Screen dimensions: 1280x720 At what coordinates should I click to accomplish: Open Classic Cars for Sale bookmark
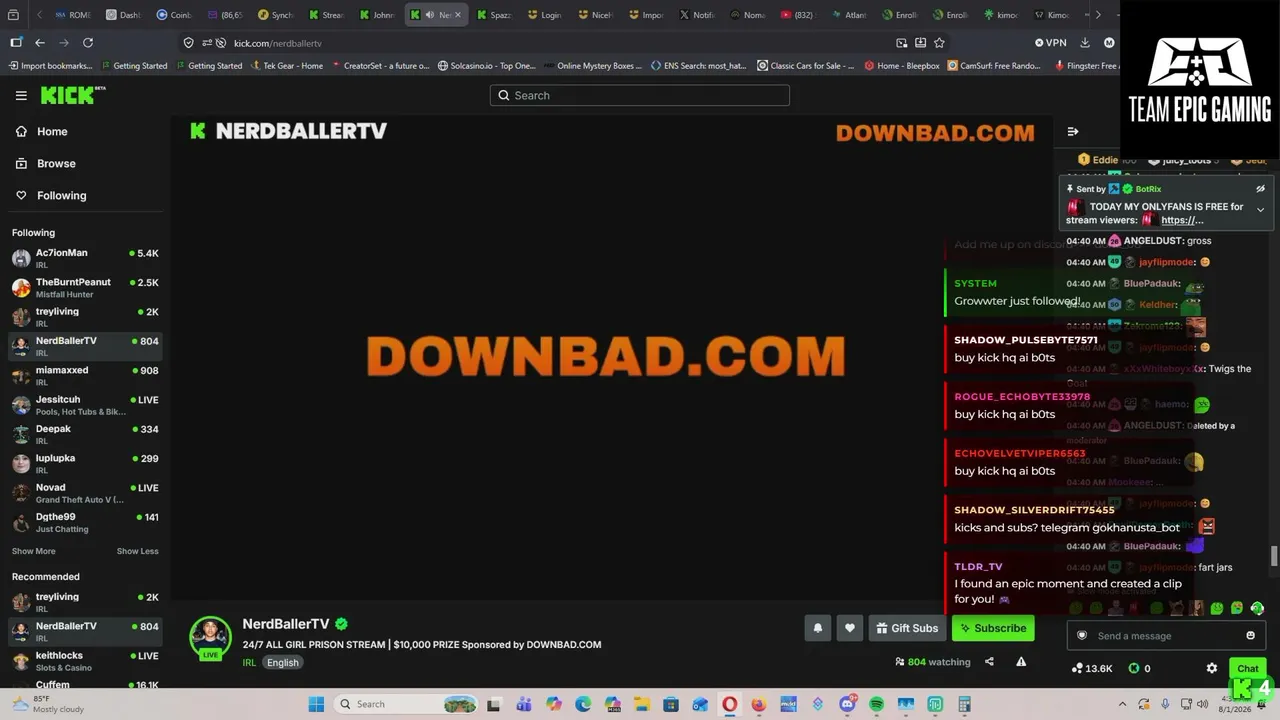[806, 66]
